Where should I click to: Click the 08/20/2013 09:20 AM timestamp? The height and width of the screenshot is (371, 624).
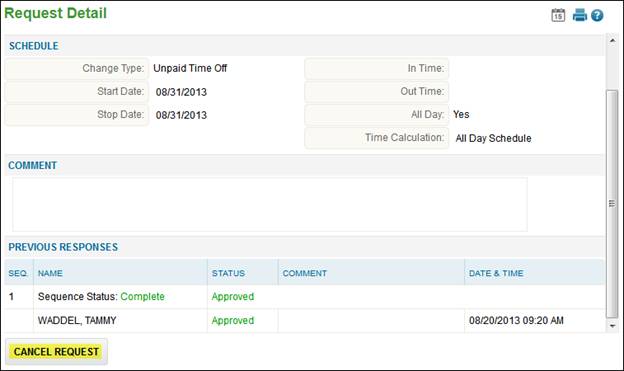click(x=516, y=320)
